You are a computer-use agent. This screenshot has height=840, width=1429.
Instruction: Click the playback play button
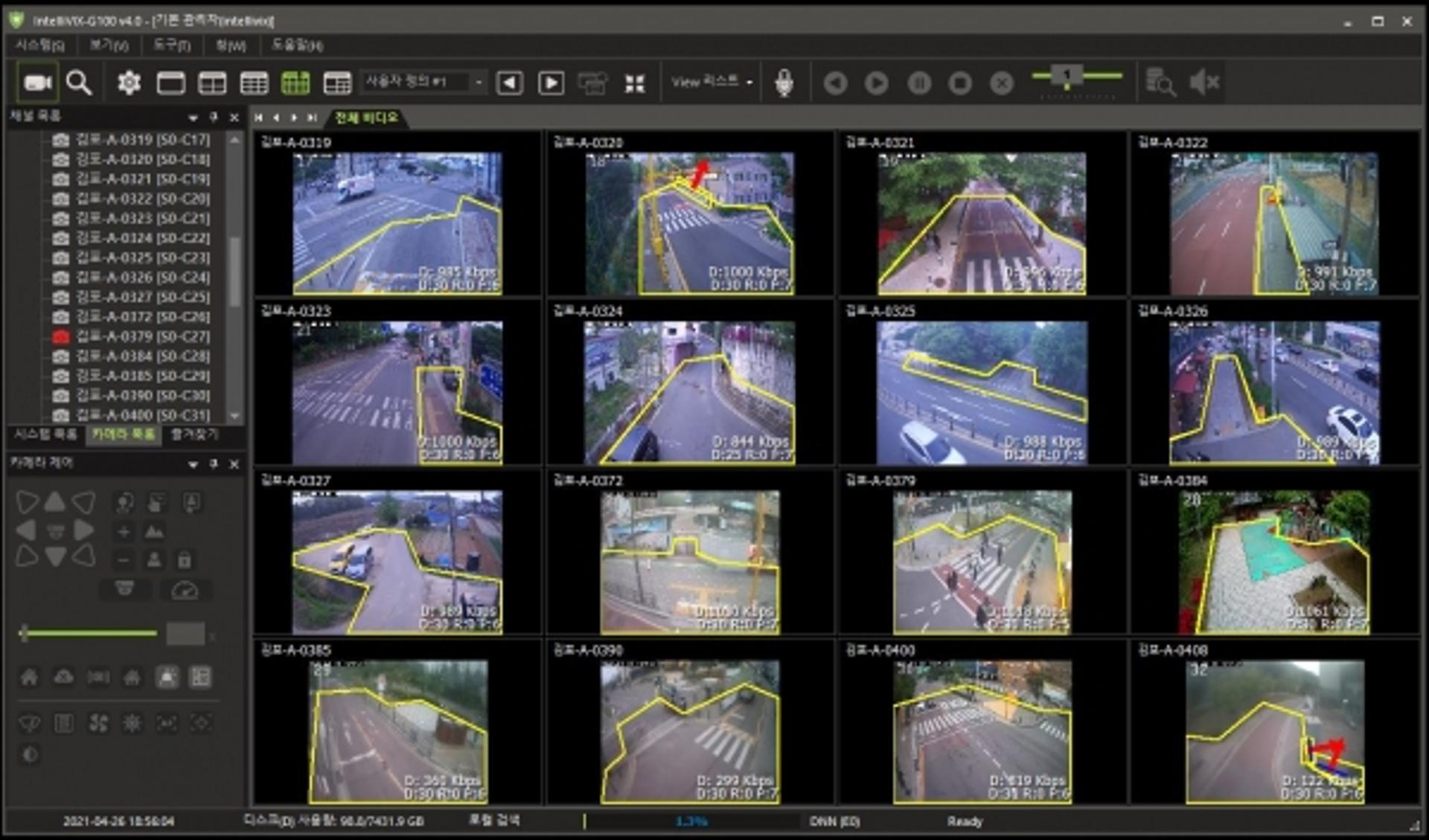(x=876, y=83)
